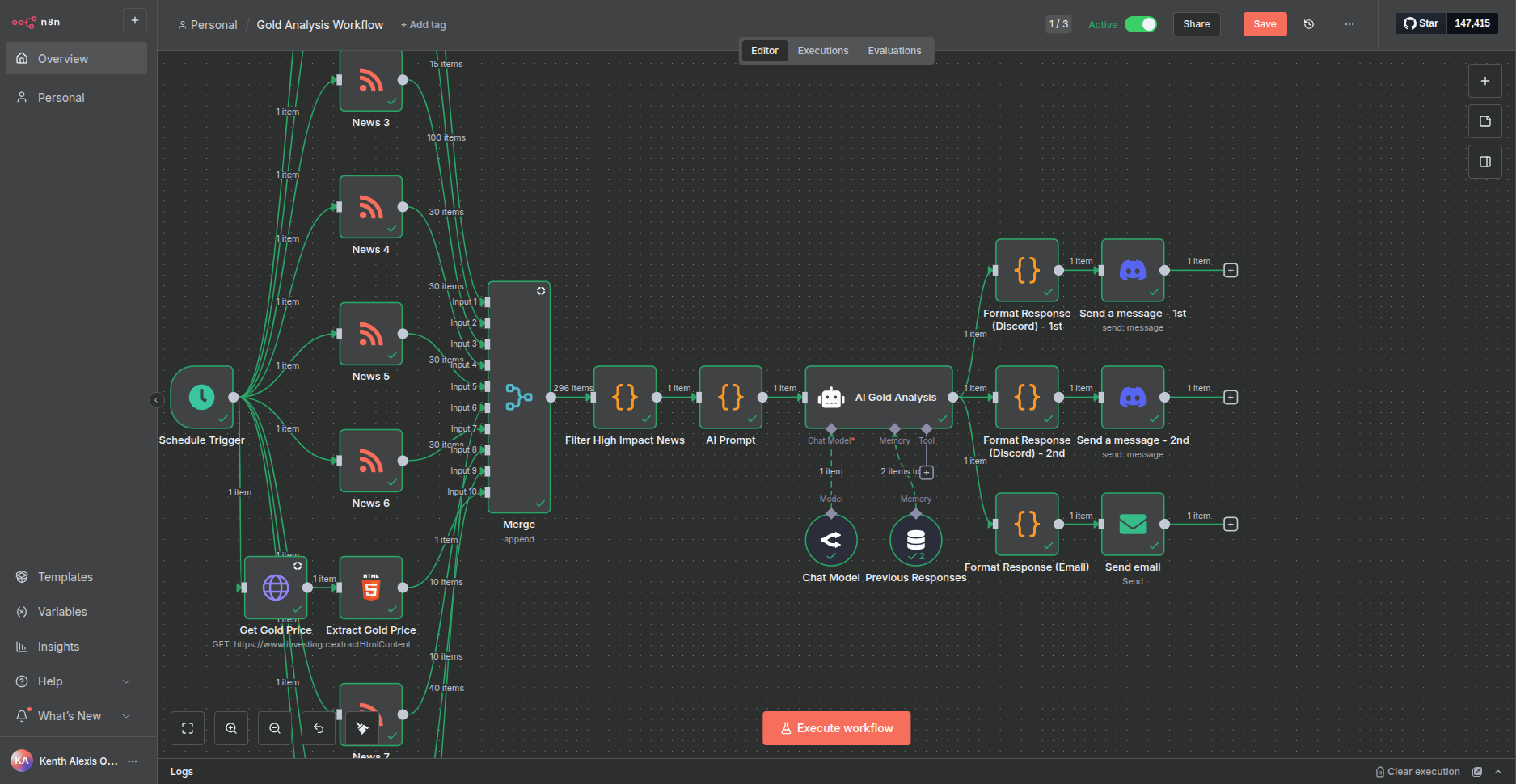Click the Send email envelope node
Screen dimensions: 1516x784
click(1132, 524)
